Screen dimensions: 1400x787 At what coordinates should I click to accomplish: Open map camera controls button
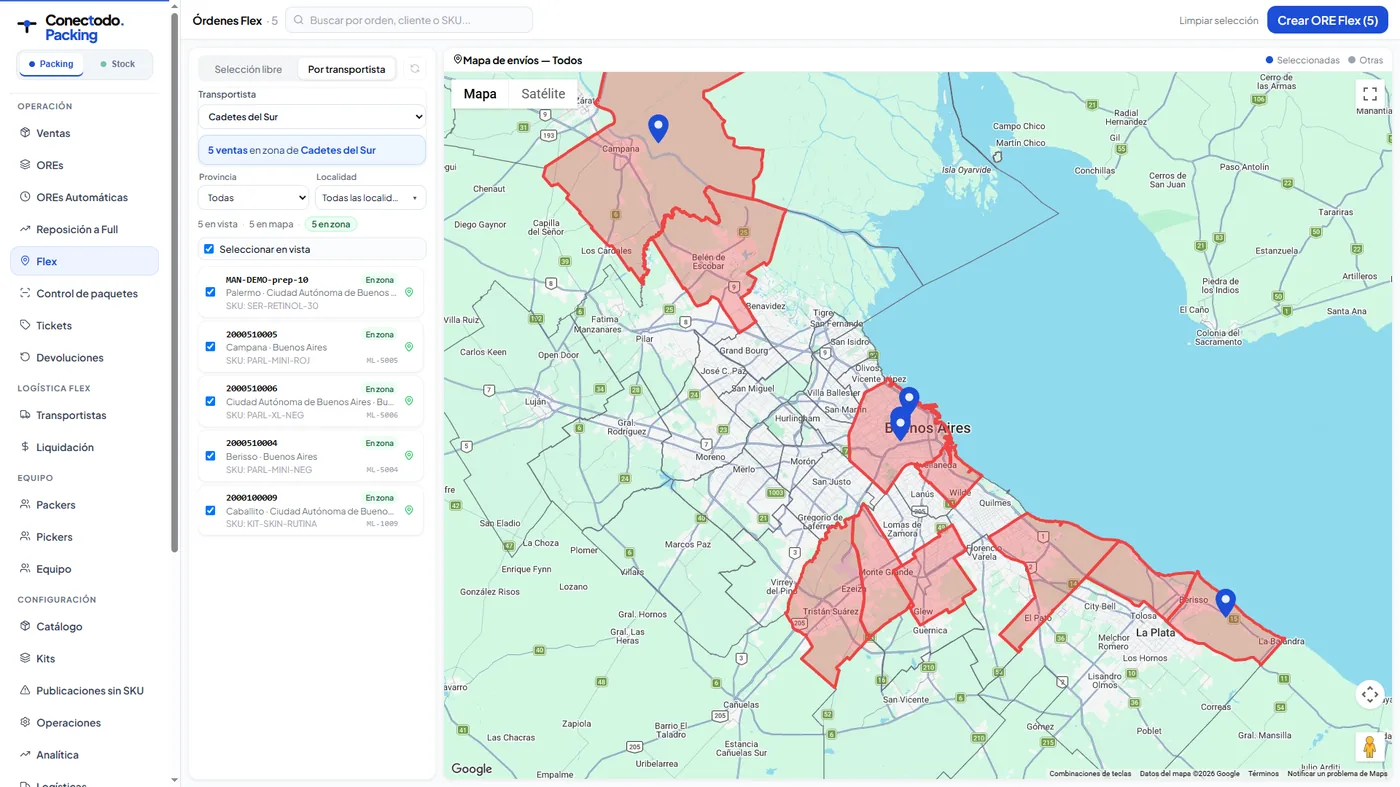coord(1370,694)
